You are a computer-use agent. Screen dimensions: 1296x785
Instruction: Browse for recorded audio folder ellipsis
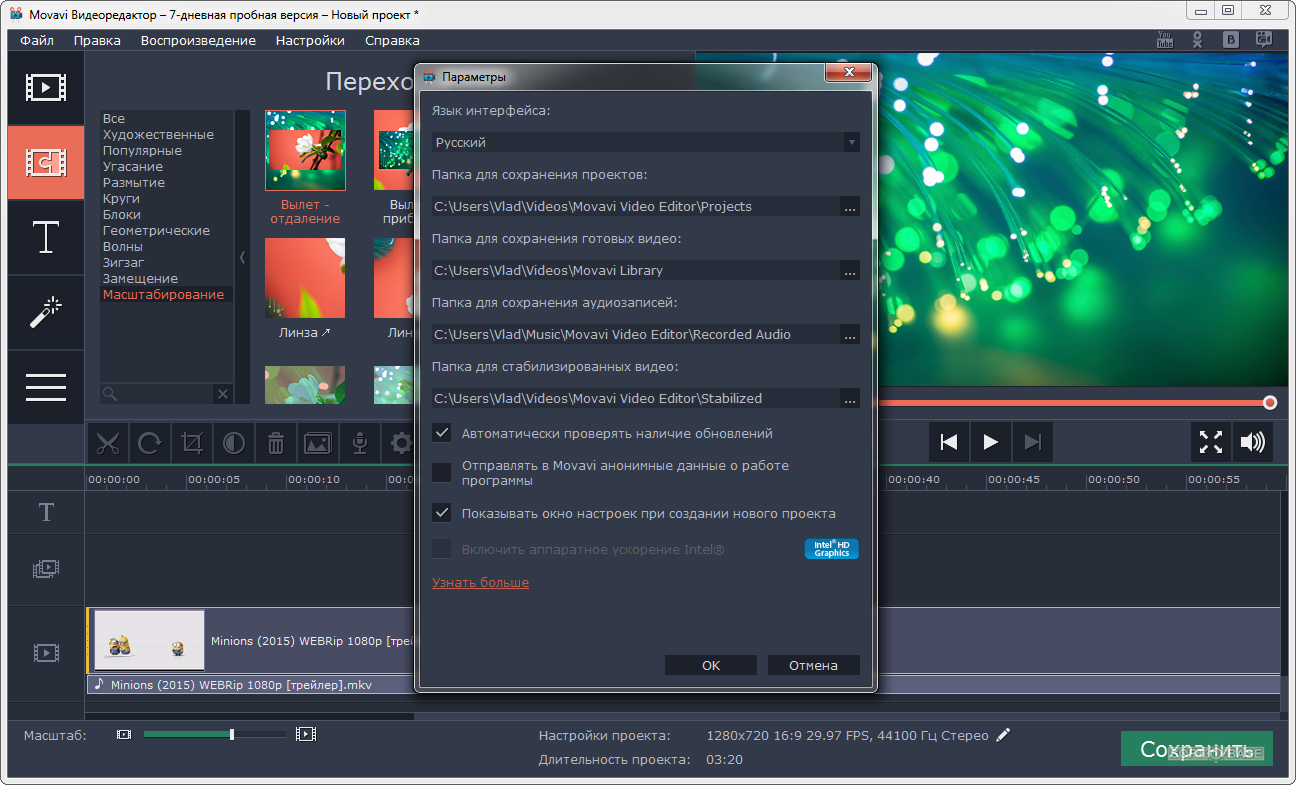[850, 334]
